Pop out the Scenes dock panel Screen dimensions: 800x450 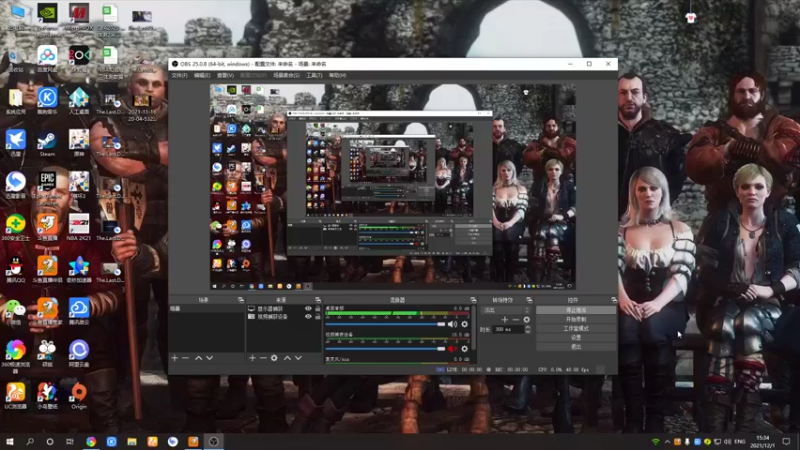point(241,300)
